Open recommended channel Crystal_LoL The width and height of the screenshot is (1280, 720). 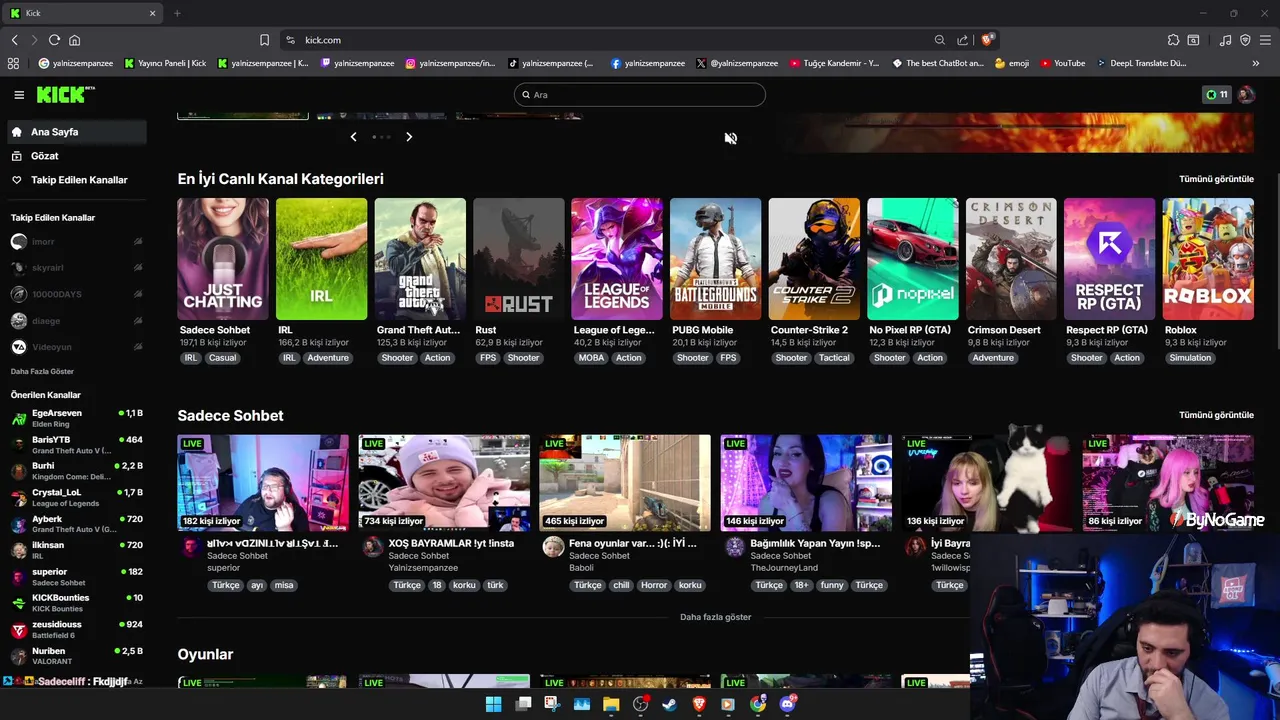coord(75,497)
